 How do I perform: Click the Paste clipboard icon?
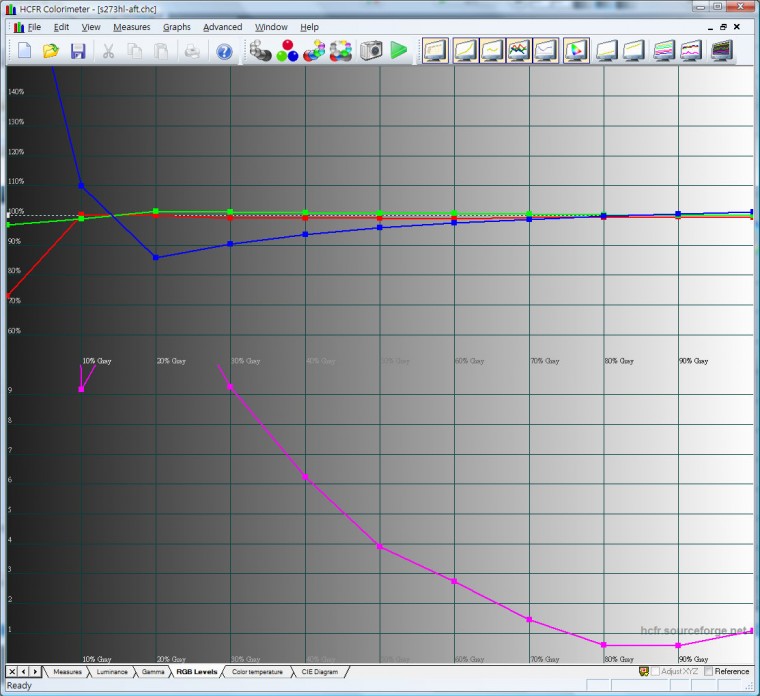click(161, 51)
